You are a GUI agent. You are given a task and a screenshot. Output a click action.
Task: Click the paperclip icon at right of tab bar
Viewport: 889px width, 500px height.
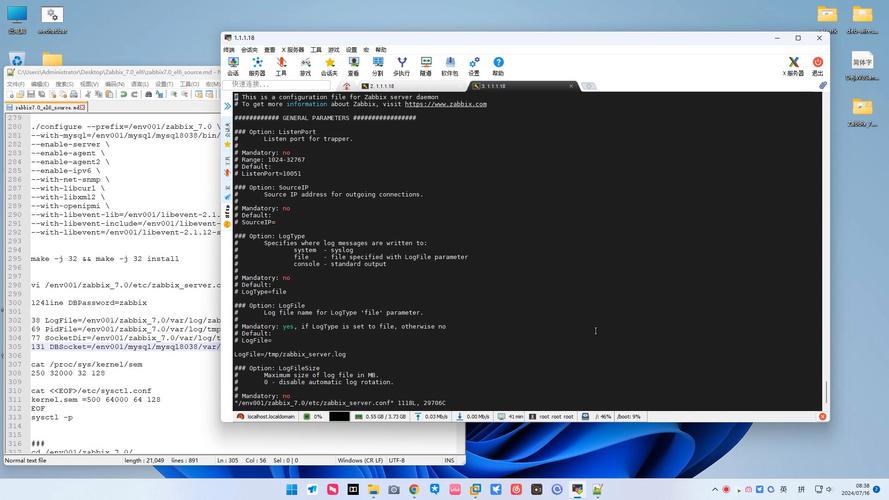[823, 85]
